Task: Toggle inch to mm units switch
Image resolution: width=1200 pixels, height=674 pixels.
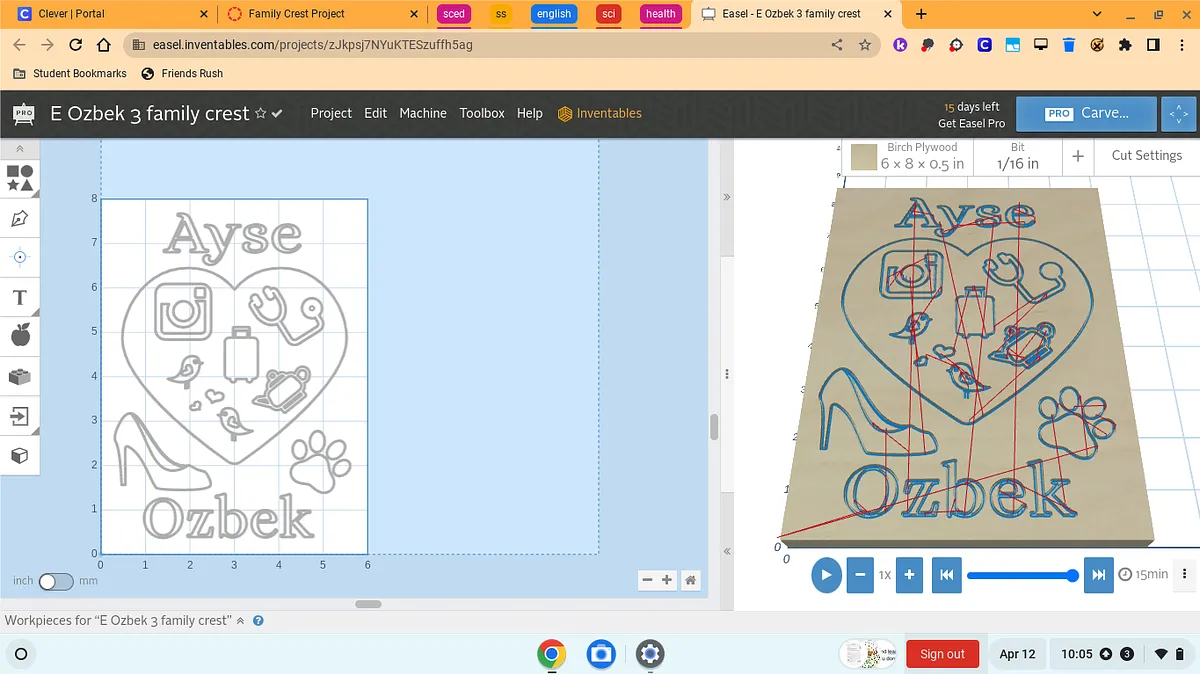Action: click(x=56, y=581)
